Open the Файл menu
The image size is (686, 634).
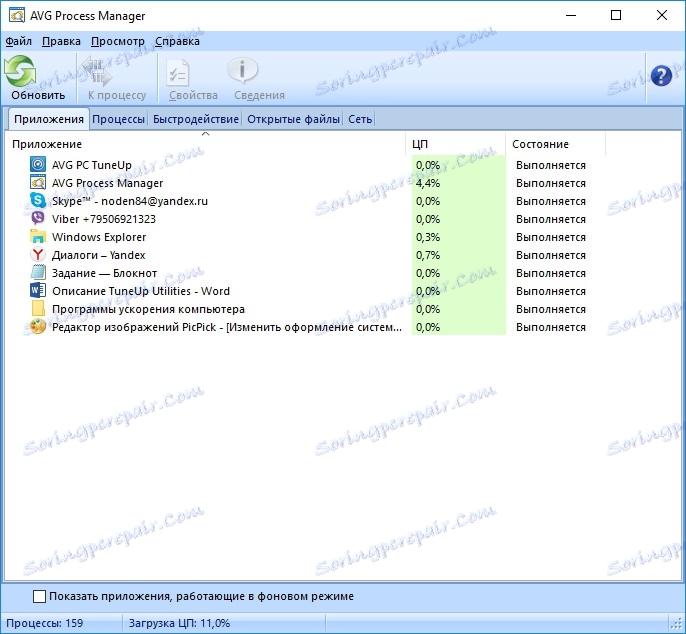click(18, 41)
